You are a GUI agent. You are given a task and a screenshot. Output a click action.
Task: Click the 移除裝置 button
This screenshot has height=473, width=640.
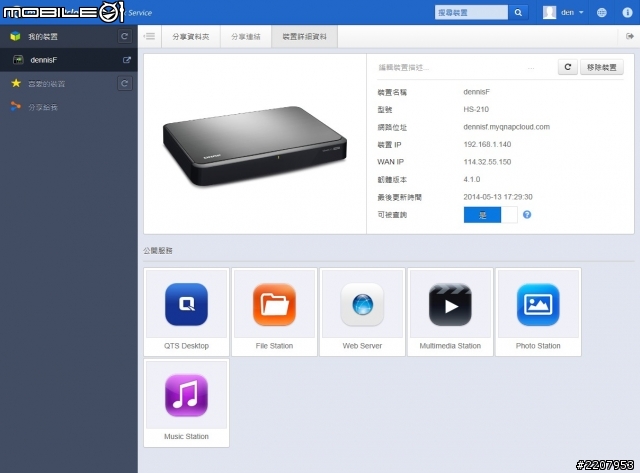[602, 67]
